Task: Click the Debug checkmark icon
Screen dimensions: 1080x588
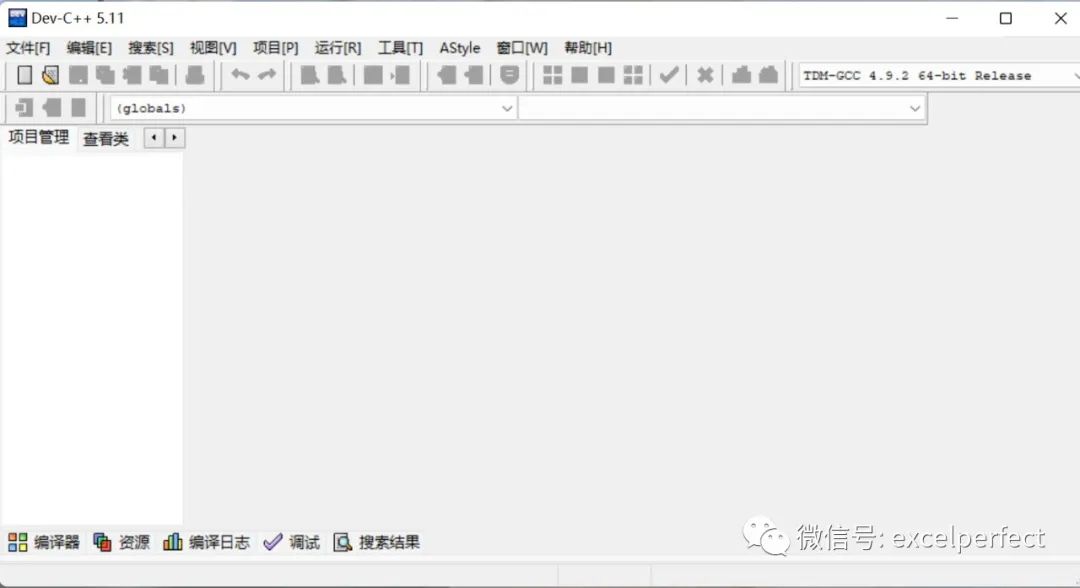Action: 669,75
